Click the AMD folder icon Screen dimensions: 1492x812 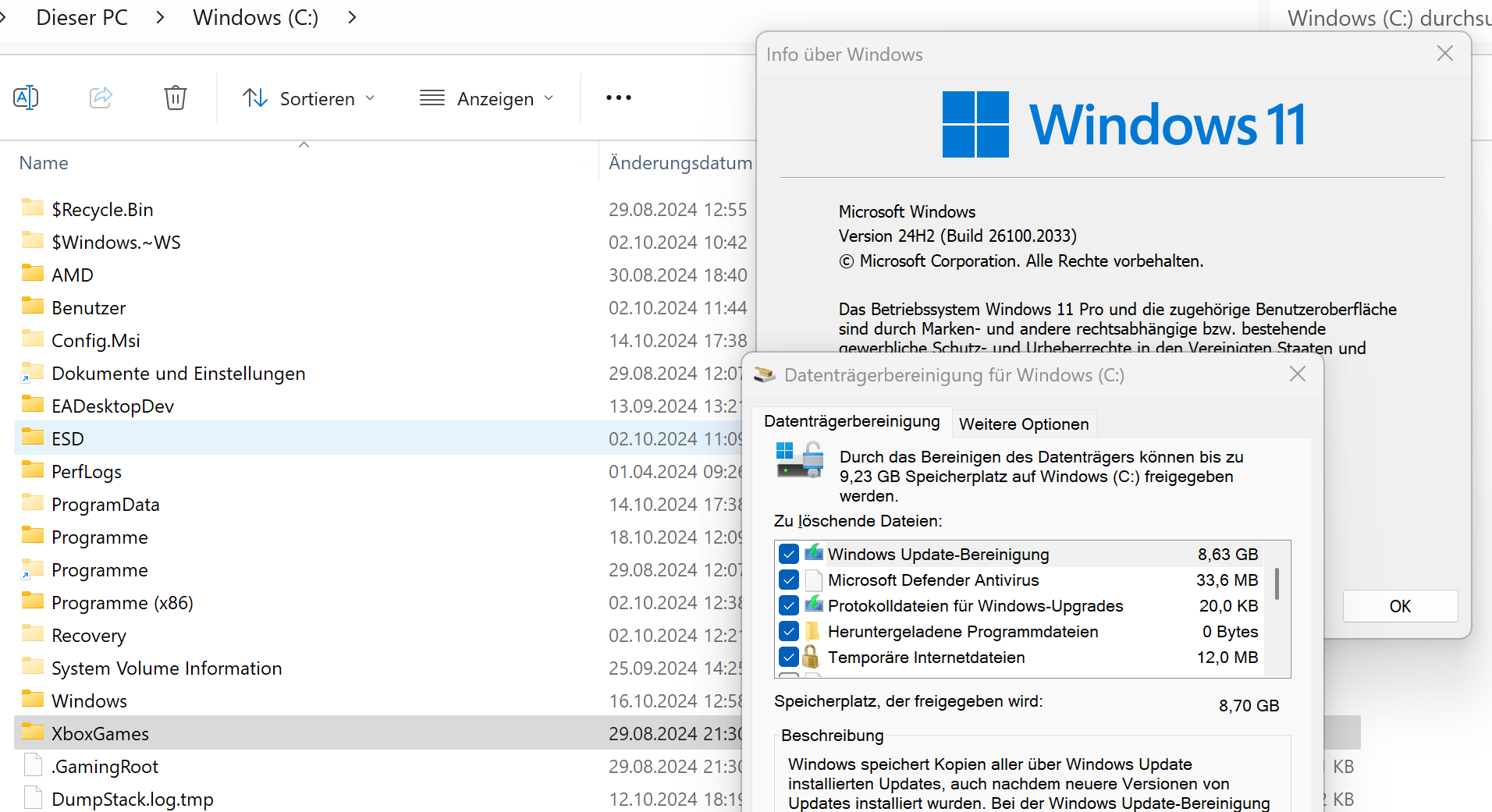(33, 274)
